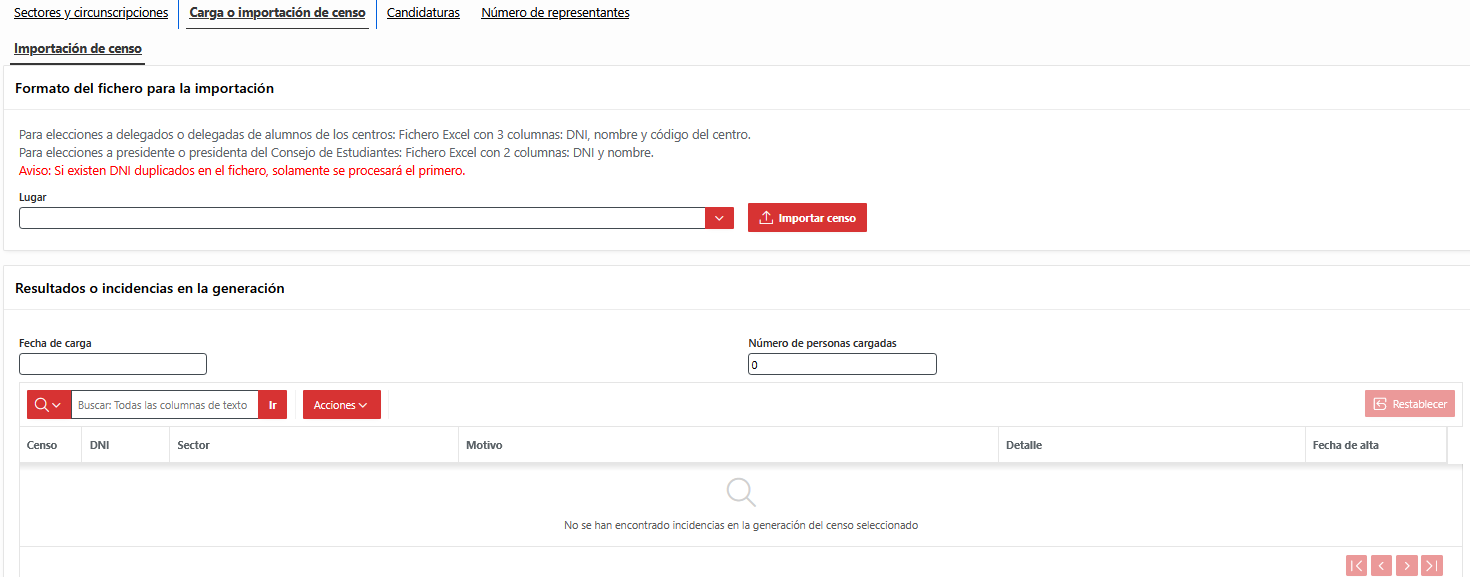The height and width of the screenshot is (577, 1470).
Task: Click the Importar censo button
Action: pyautogui.click(x=807, y=218)
